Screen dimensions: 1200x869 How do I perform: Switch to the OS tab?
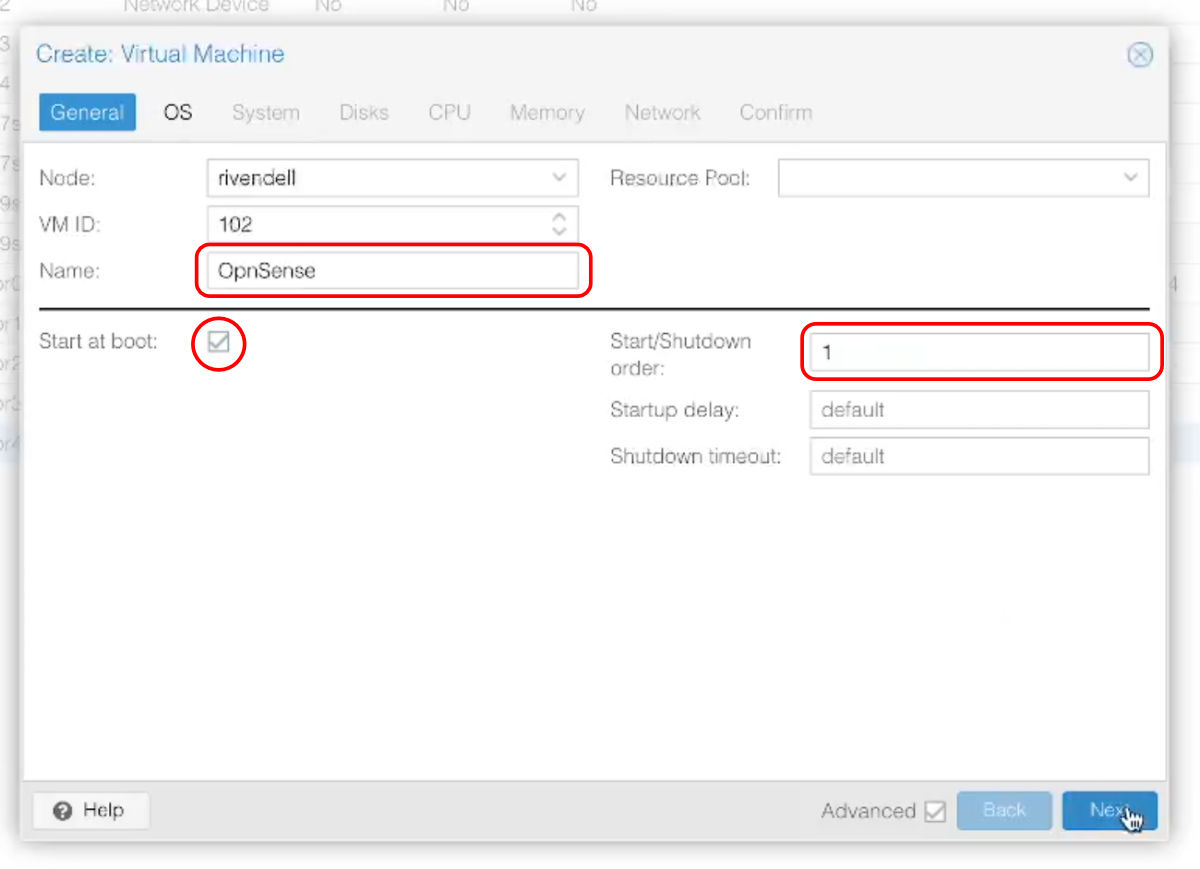tap(178, 113)
